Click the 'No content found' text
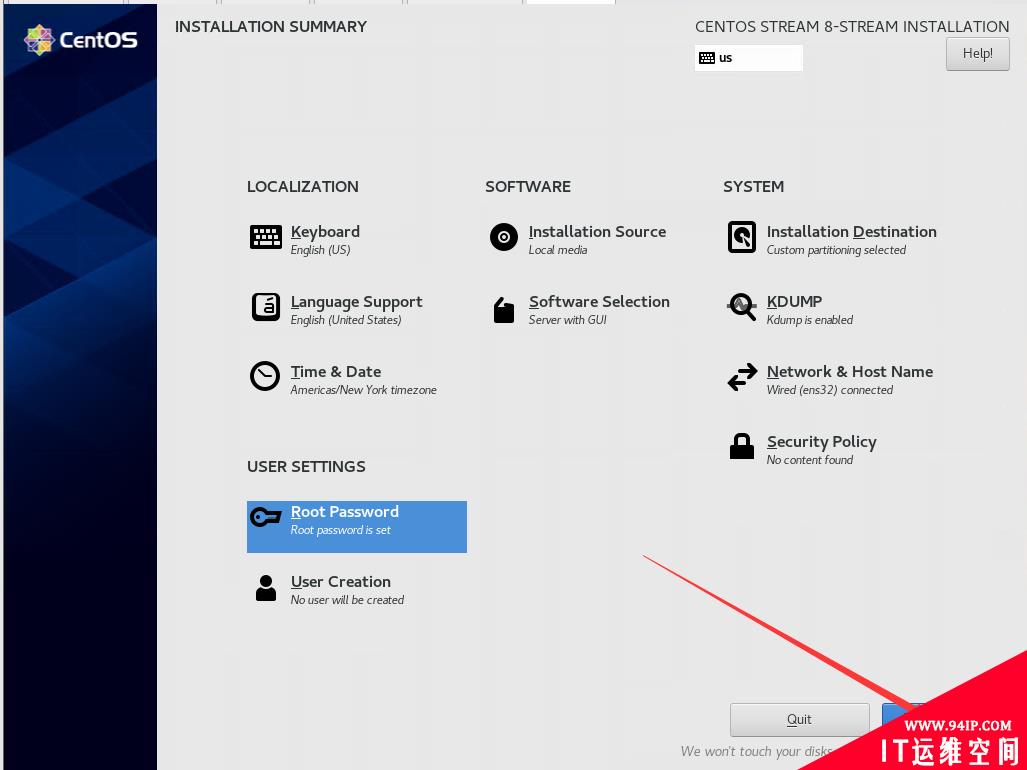 [810, 460]
